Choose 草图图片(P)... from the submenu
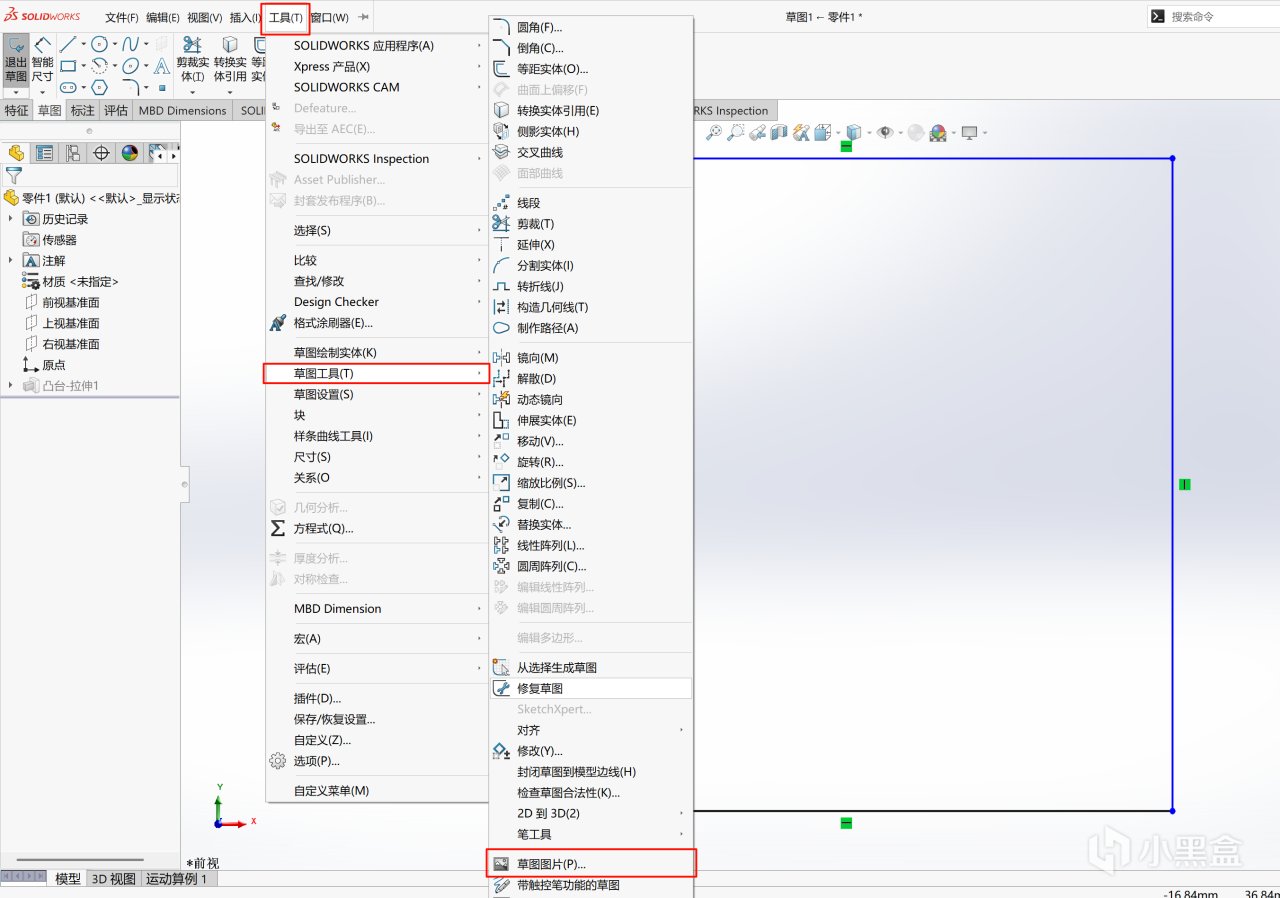1280x898 pixels. [590, 864]
